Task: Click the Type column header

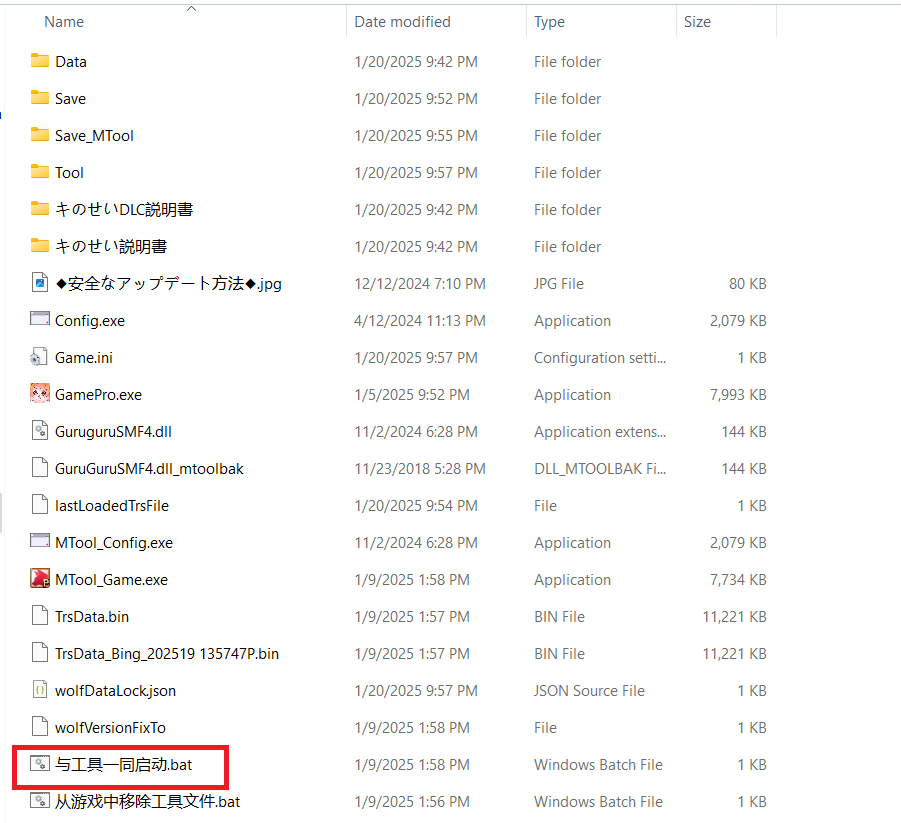Action: [x=549, y=22]
